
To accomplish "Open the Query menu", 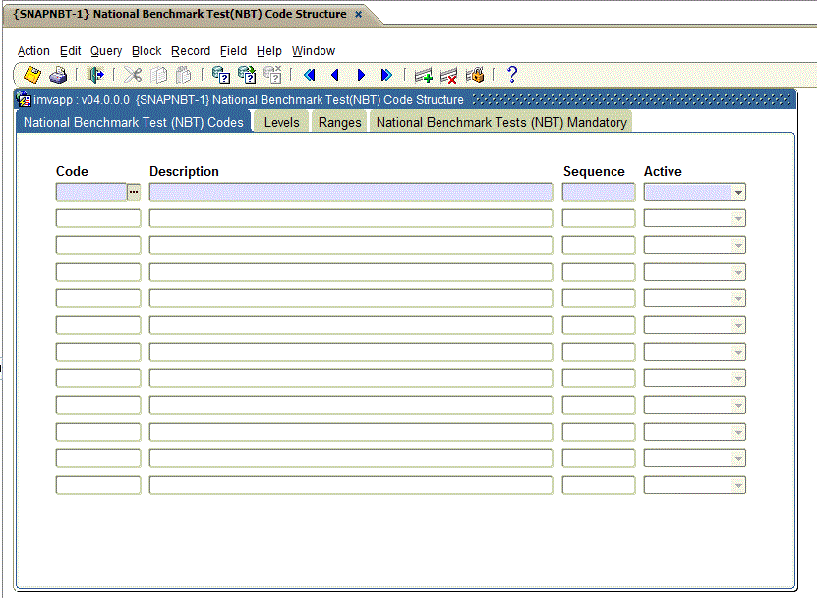I will pos(106,51).
